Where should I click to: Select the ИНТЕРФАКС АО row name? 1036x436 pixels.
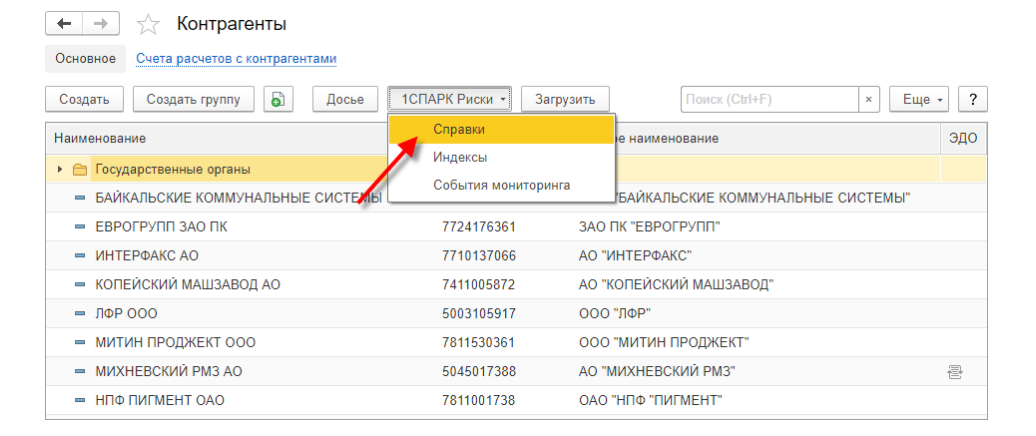[x=147, y=256]
